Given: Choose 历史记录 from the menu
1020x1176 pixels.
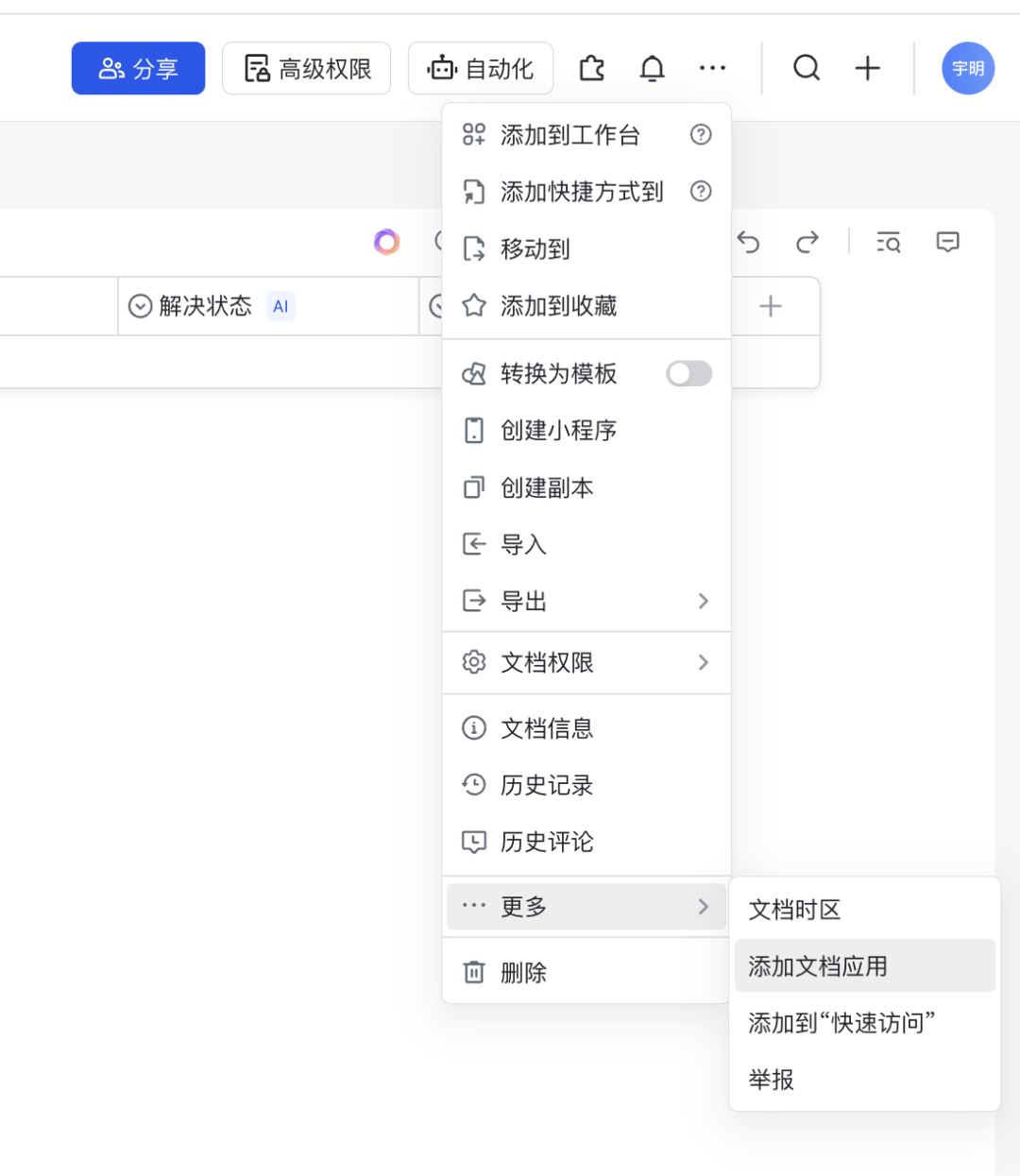Looking at the screenshot, I should (x=548, y=785).
